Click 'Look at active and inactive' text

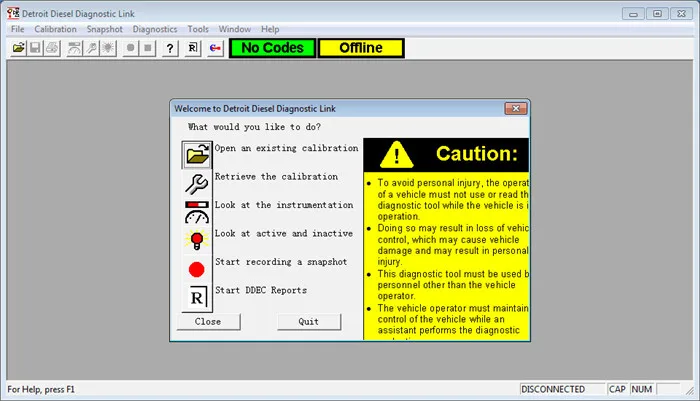[284, 234]
